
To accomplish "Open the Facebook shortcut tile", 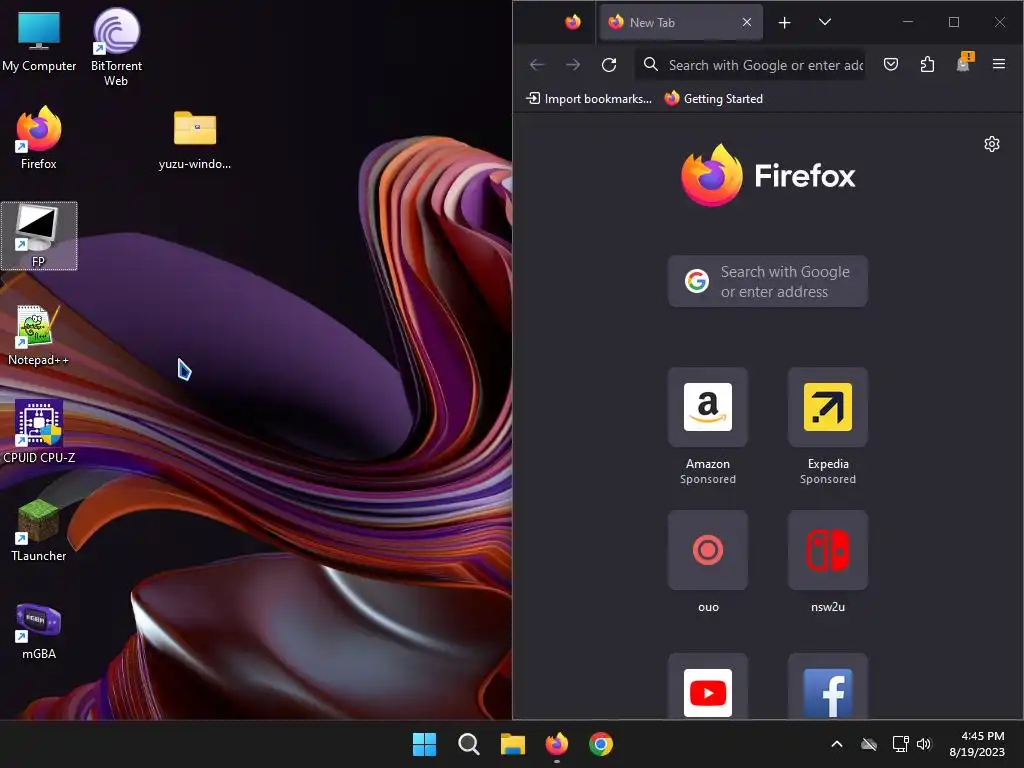I will pyautogui.click(x=827, y=687).
